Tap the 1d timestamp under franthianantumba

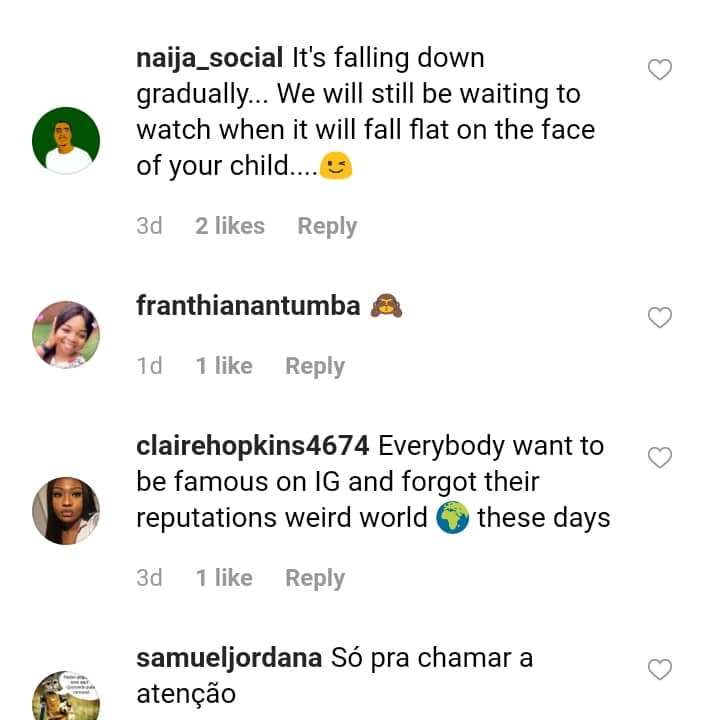149,366
